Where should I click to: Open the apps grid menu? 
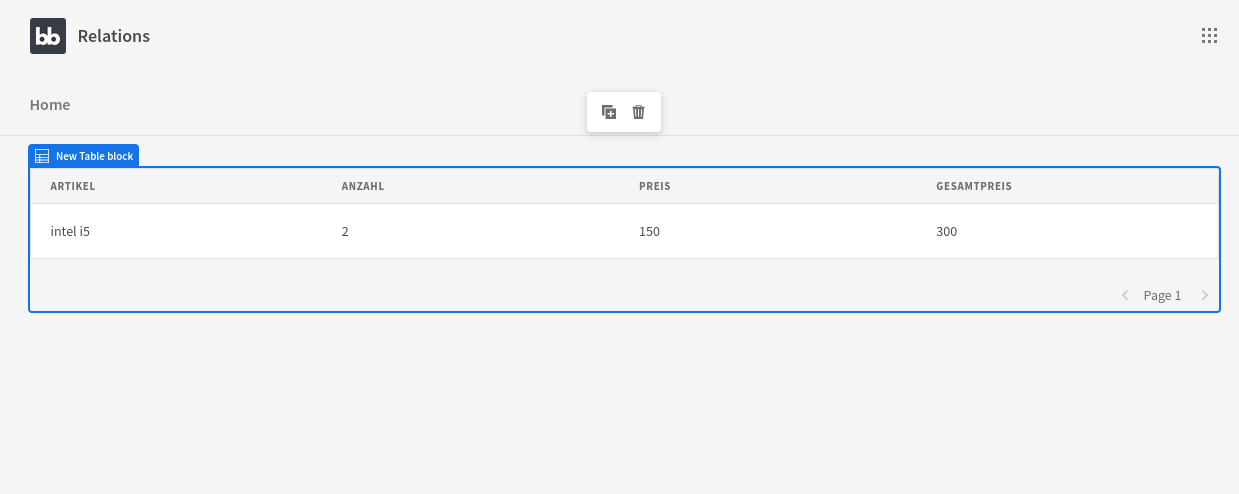[x=1209, y=36]
